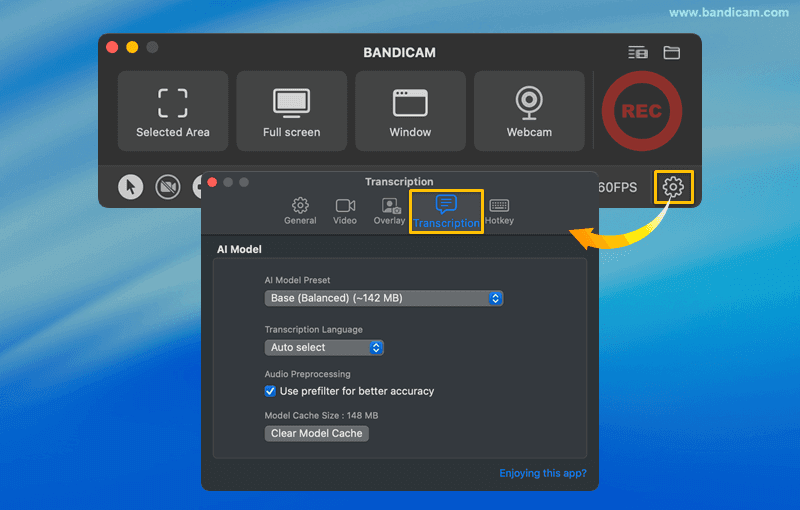This screenshot has width=800, height=510.
Task: Start recording with the REC button
Action: pos(641,111)
